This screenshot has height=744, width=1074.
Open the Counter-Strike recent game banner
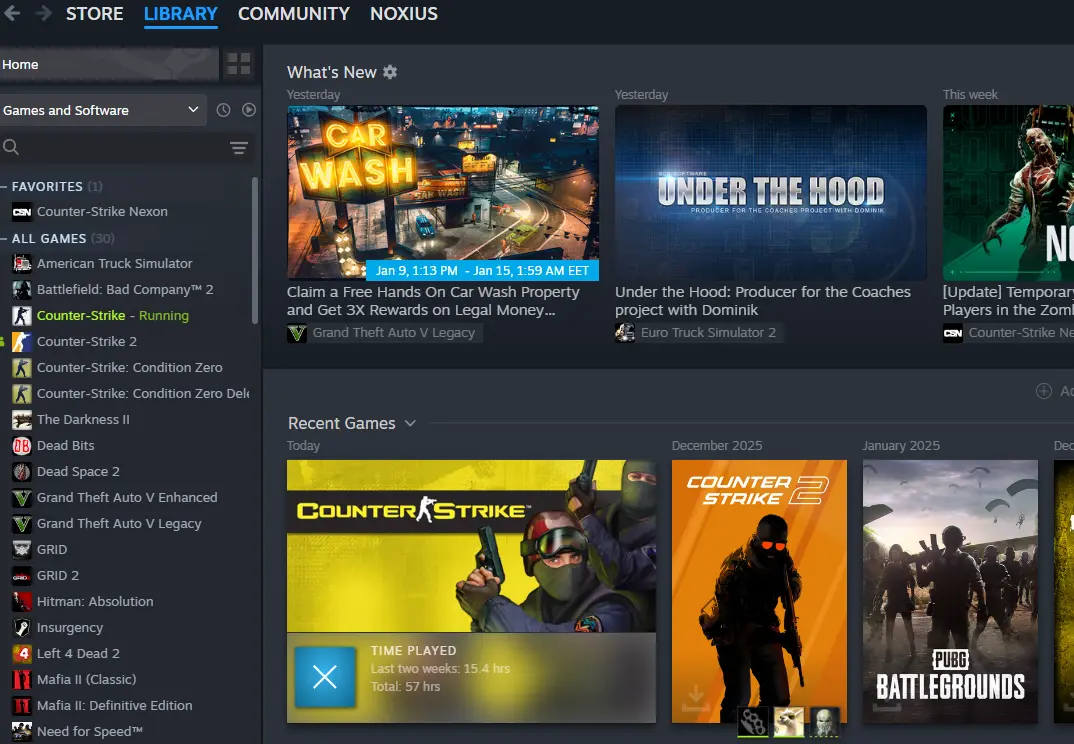(471, 545)
